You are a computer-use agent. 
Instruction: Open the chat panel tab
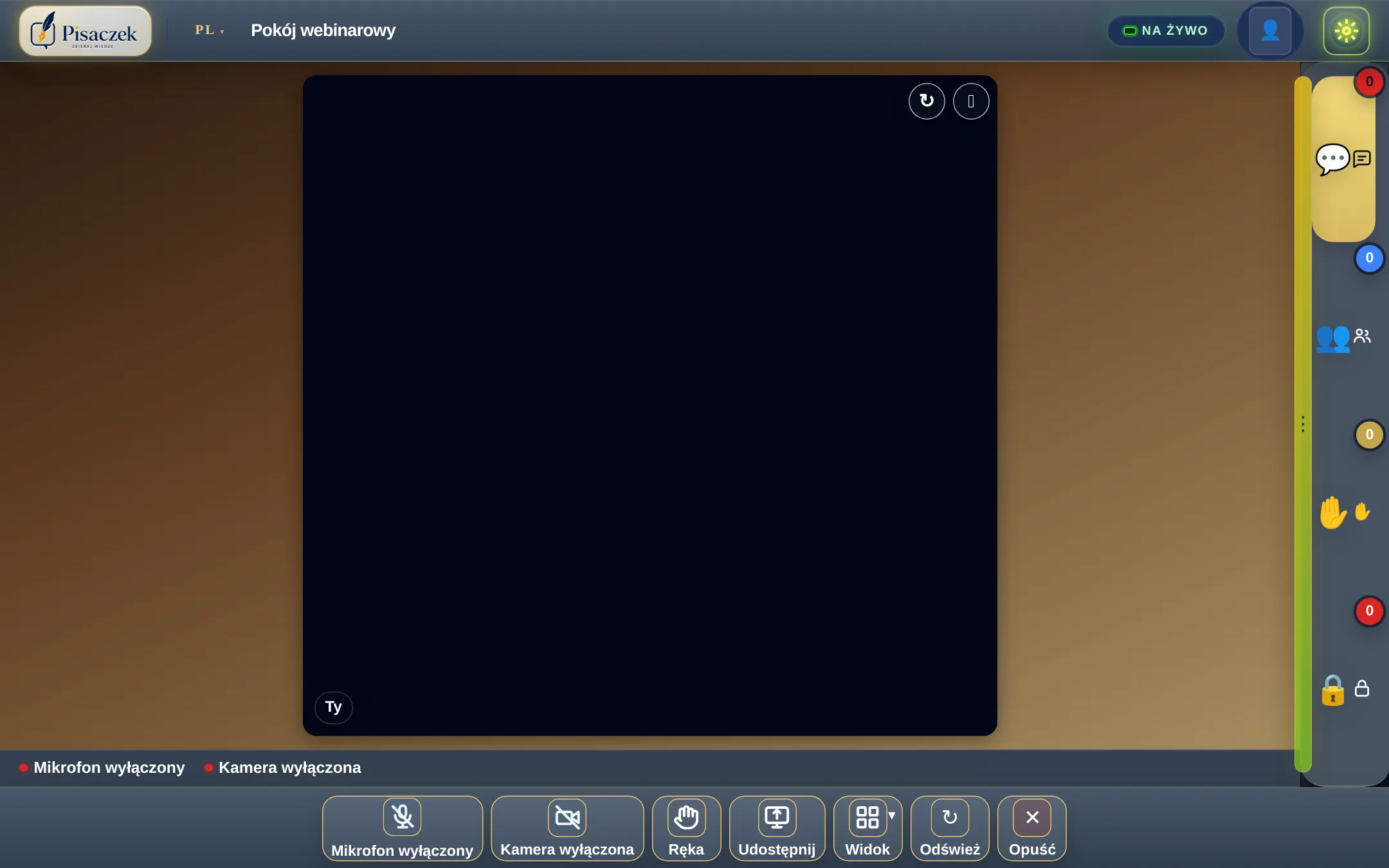[1343, 159]
